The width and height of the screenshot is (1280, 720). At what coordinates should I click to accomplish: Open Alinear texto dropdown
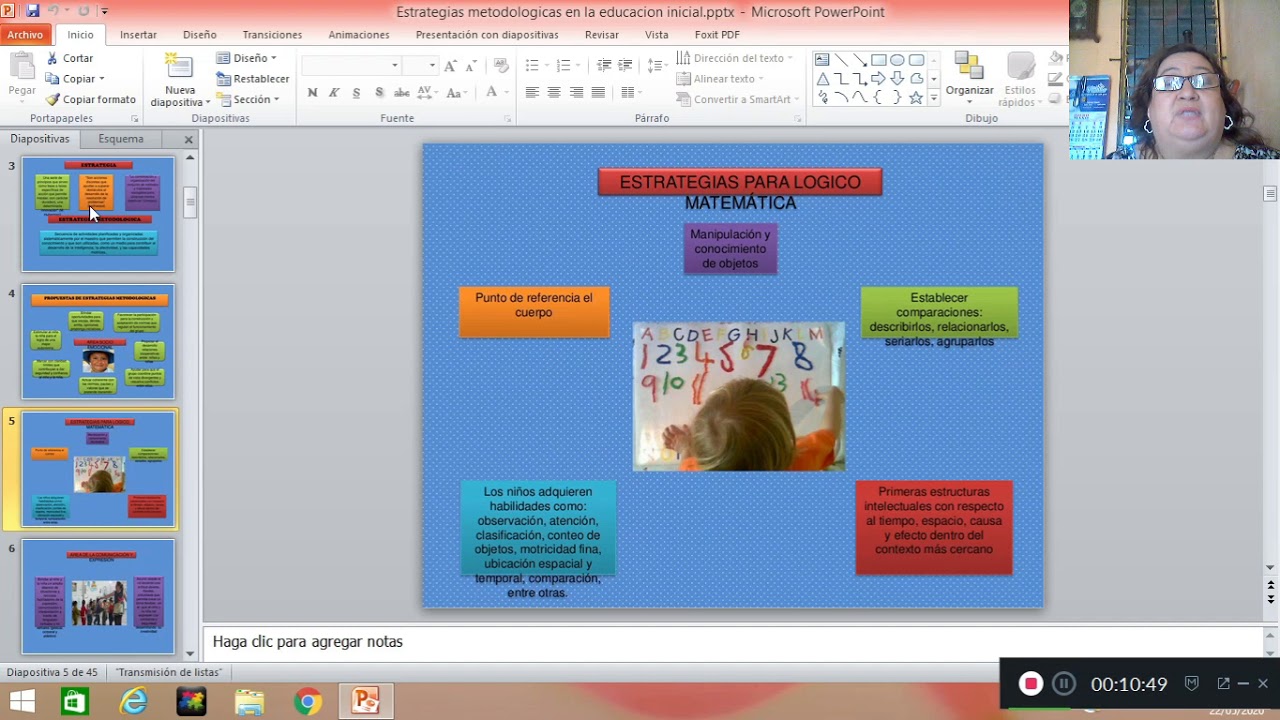721,79
